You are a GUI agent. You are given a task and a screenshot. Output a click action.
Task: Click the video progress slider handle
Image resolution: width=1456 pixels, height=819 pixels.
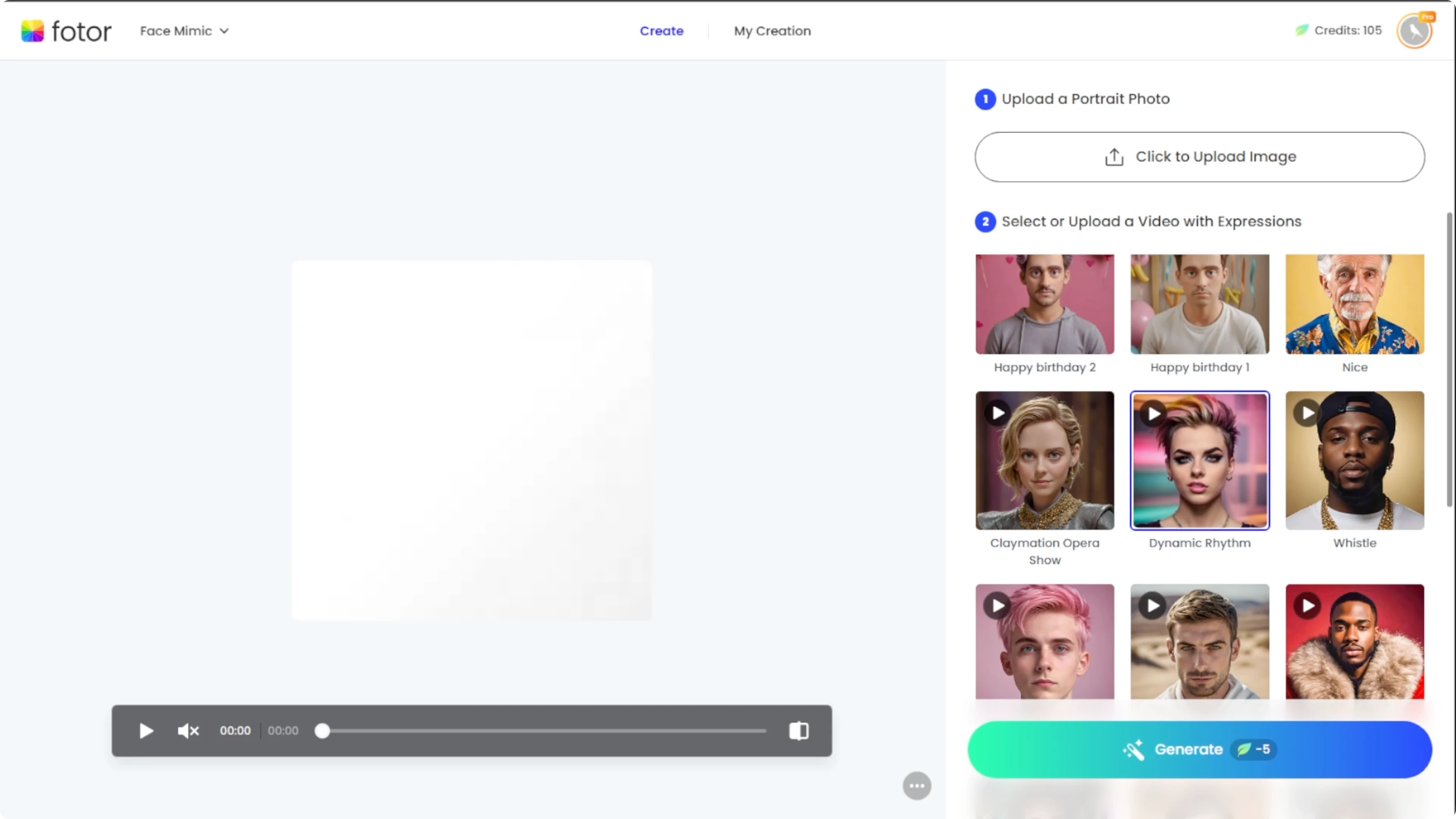click(322, 731)
